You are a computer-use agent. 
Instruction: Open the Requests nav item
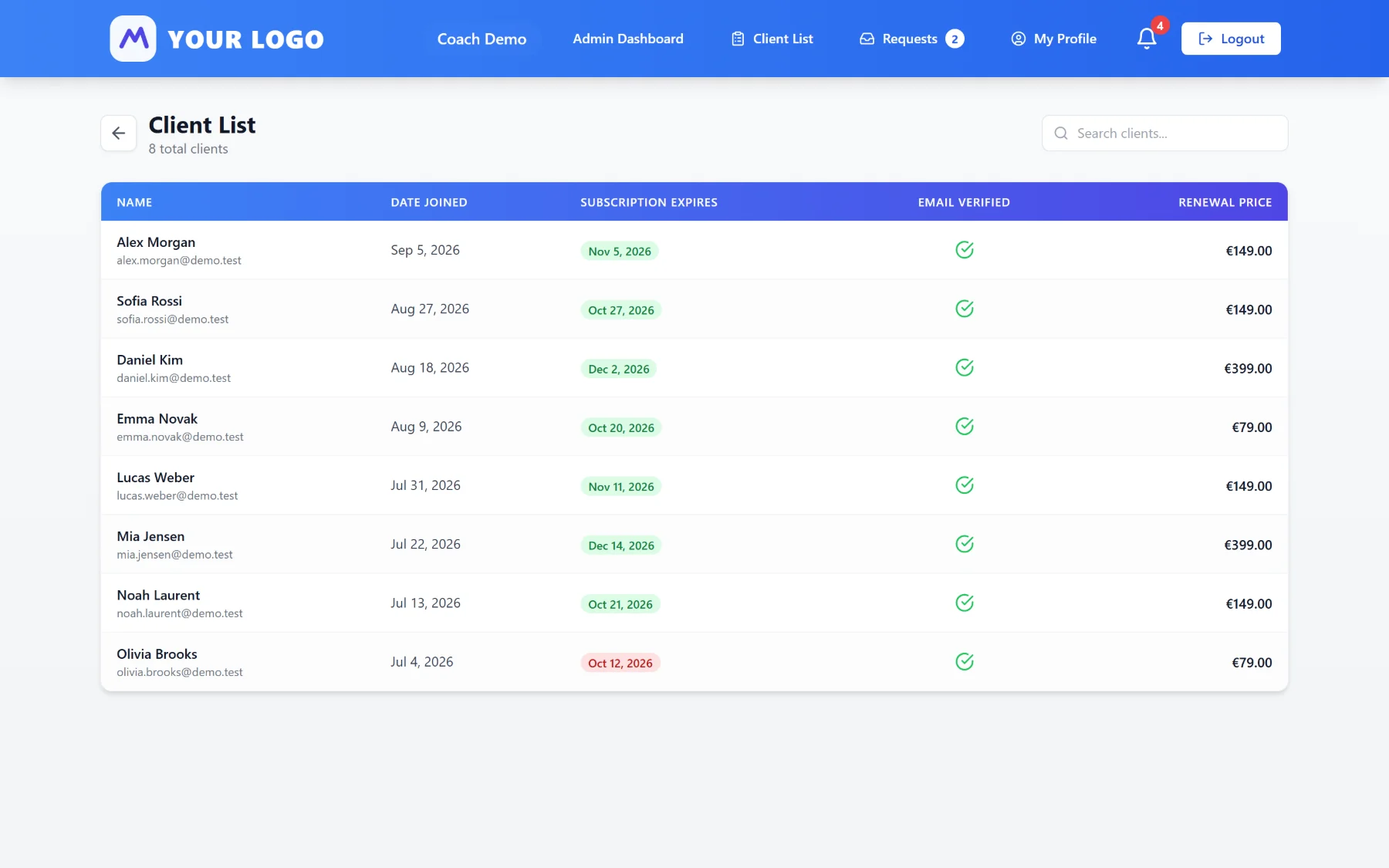pyautogui.click(x=911, y=39)
